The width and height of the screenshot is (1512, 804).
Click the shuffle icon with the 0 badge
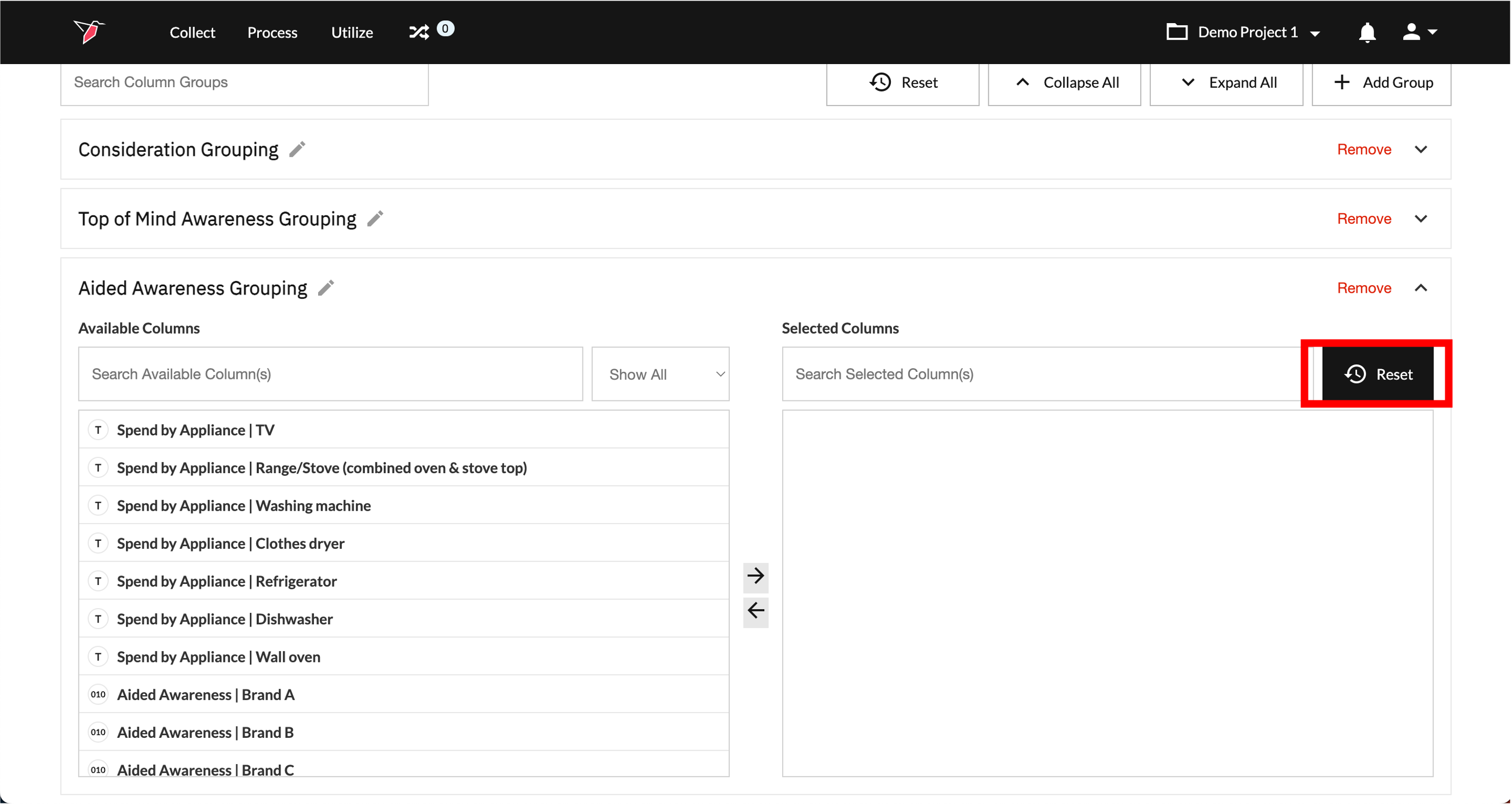[419, 32]
